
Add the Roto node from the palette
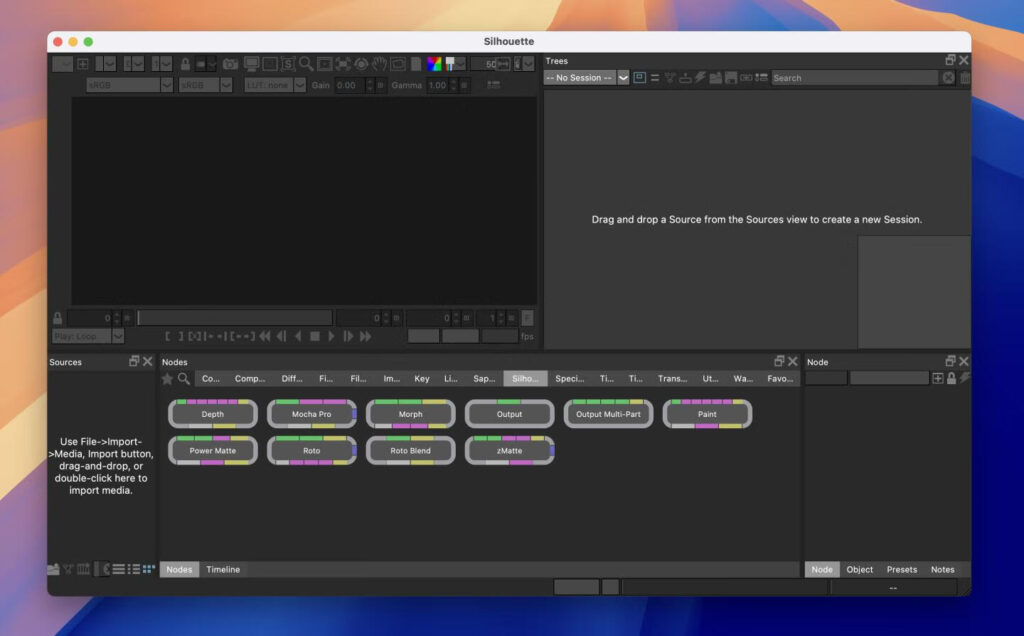[x=311, y=451]
